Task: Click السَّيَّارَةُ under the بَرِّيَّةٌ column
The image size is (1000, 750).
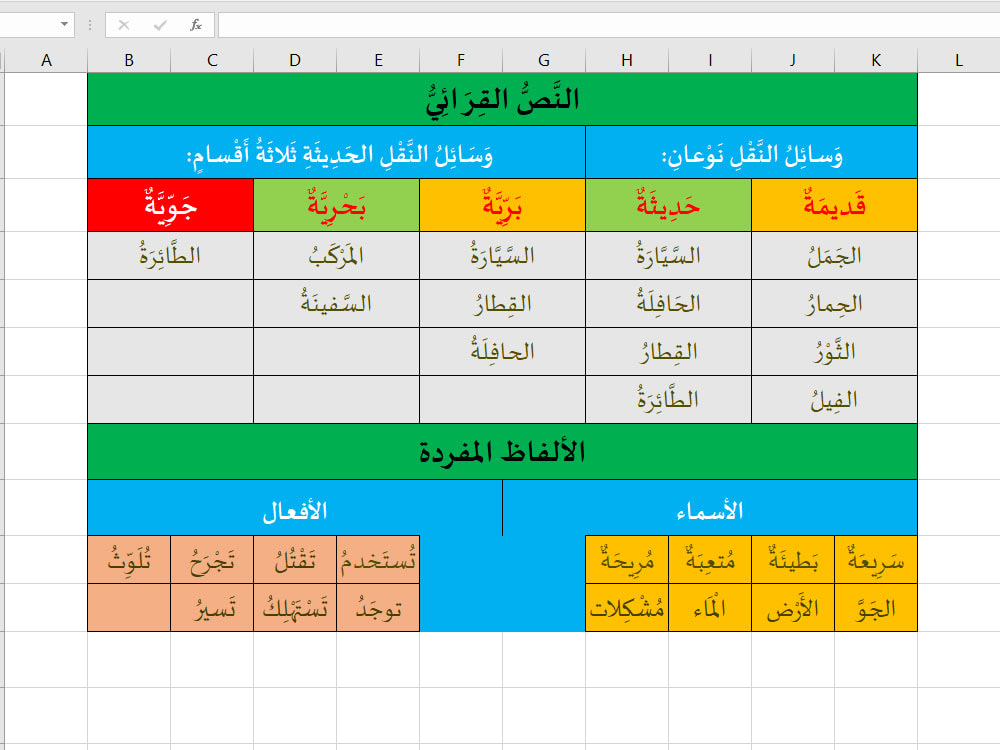Action: 503,256
